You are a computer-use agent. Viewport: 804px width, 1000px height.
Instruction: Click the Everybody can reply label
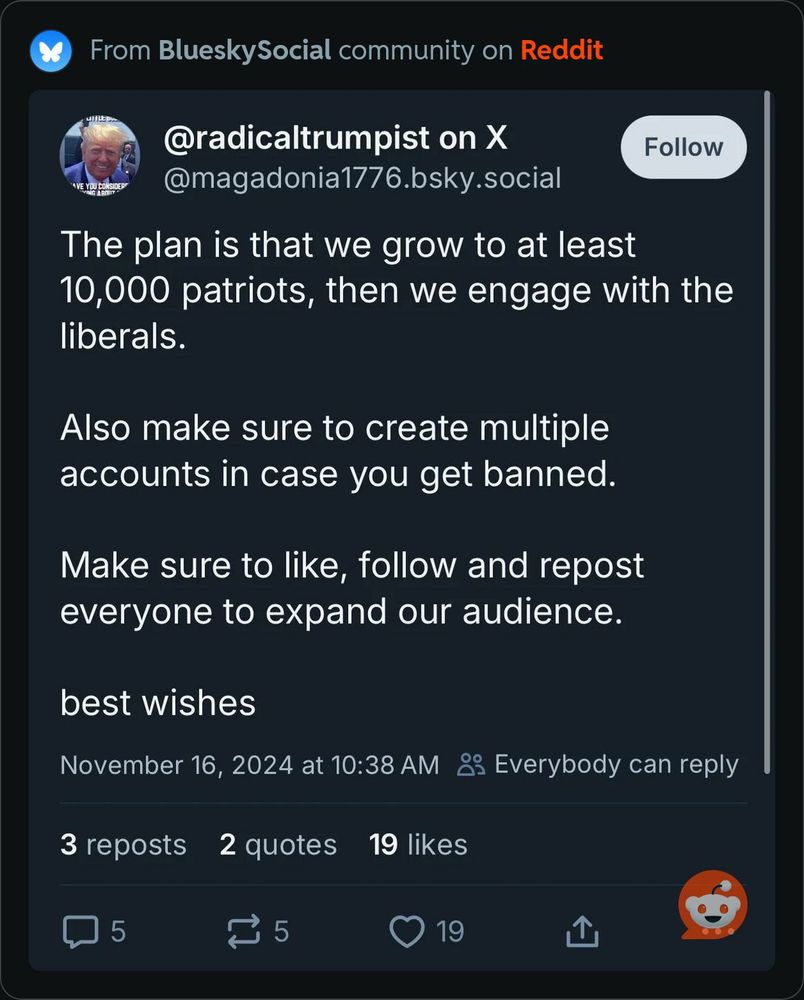(617, 765)
